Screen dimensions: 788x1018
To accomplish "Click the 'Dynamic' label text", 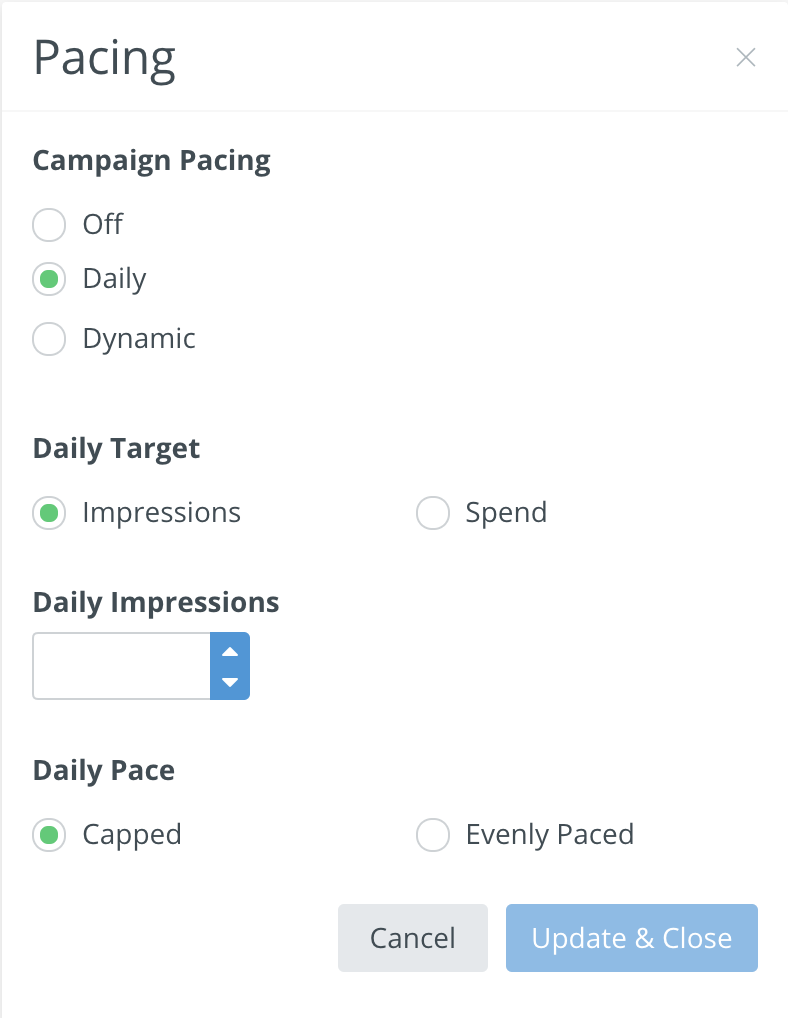I will (x=139, y=339).
